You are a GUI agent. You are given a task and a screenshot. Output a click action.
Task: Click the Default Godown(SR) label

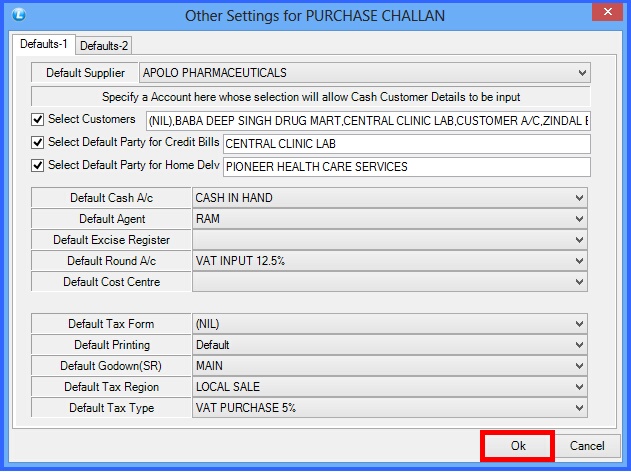111,366
